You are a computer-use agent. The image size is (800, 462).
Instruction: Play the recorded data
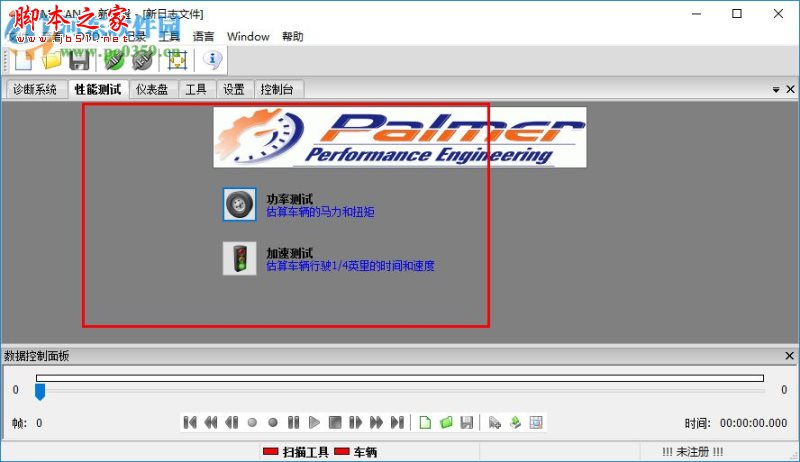click(x=314, y=422)
